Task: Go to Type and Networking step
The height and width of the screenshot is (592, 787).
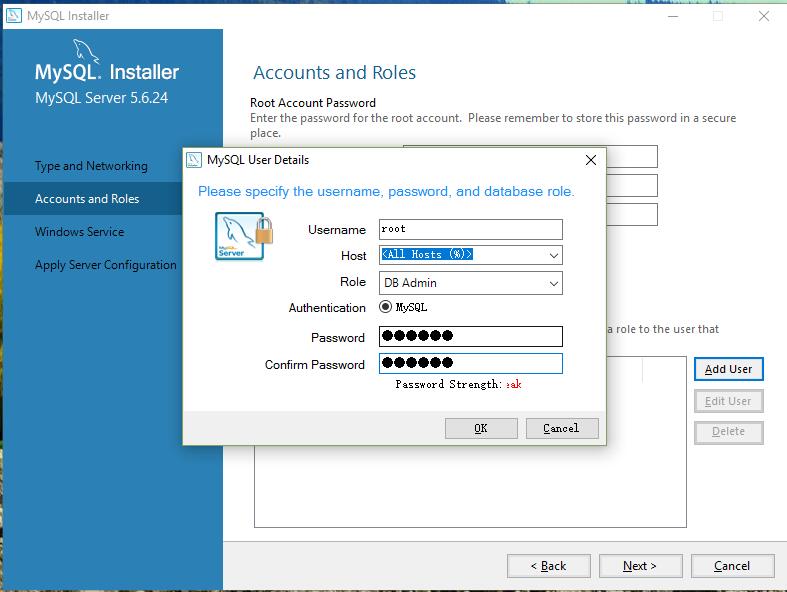Action: tap(91, 166)
